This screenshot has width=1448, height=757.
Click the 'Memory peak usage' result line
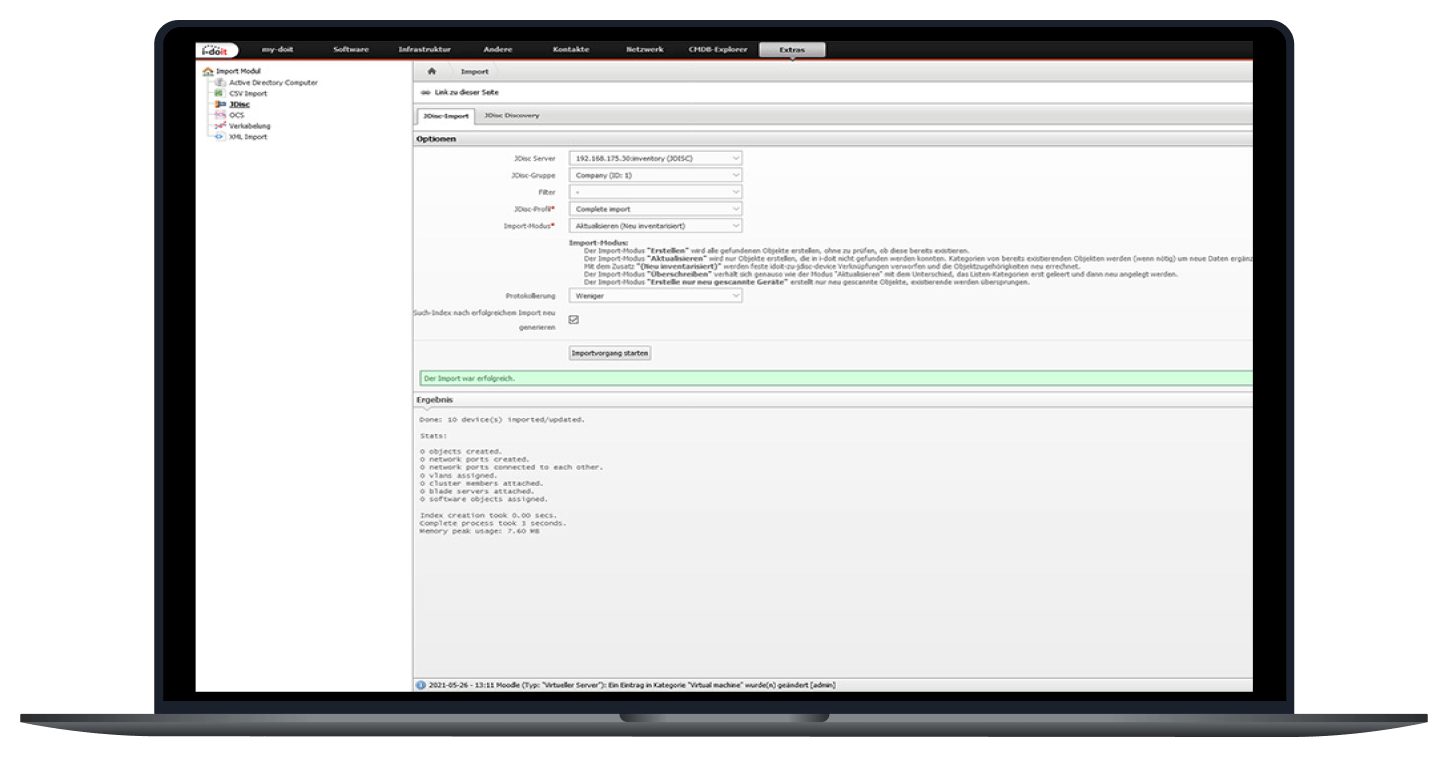coord(479,530)
